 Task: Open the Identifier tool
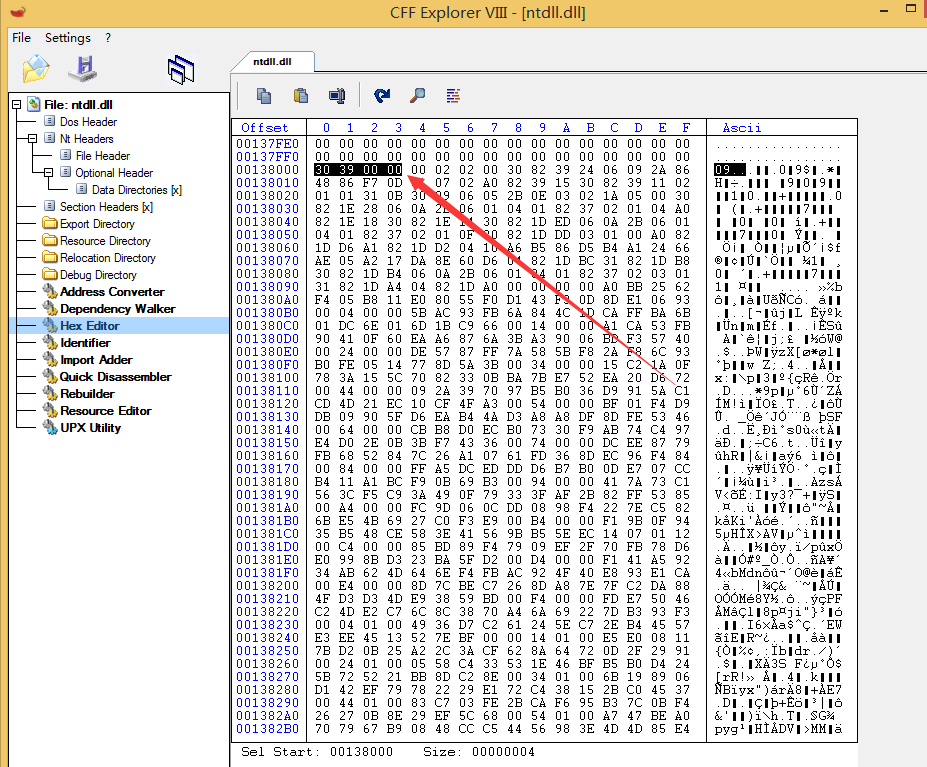(85, 343)
